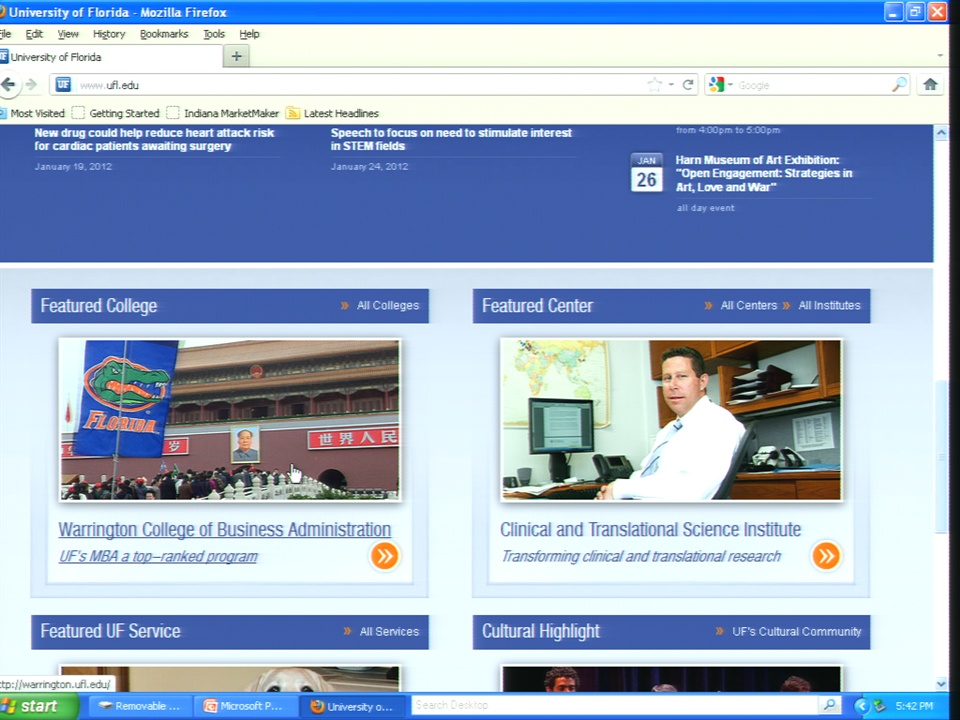Open the Edit menu

(34, 34)
